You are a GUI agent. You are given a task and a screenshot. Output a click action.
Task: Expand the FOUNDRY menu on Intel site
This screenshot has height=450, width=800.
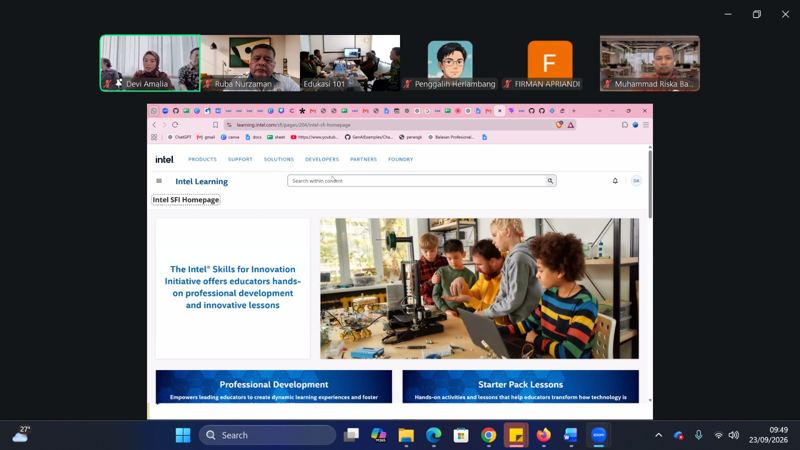[x=401, y=159]
